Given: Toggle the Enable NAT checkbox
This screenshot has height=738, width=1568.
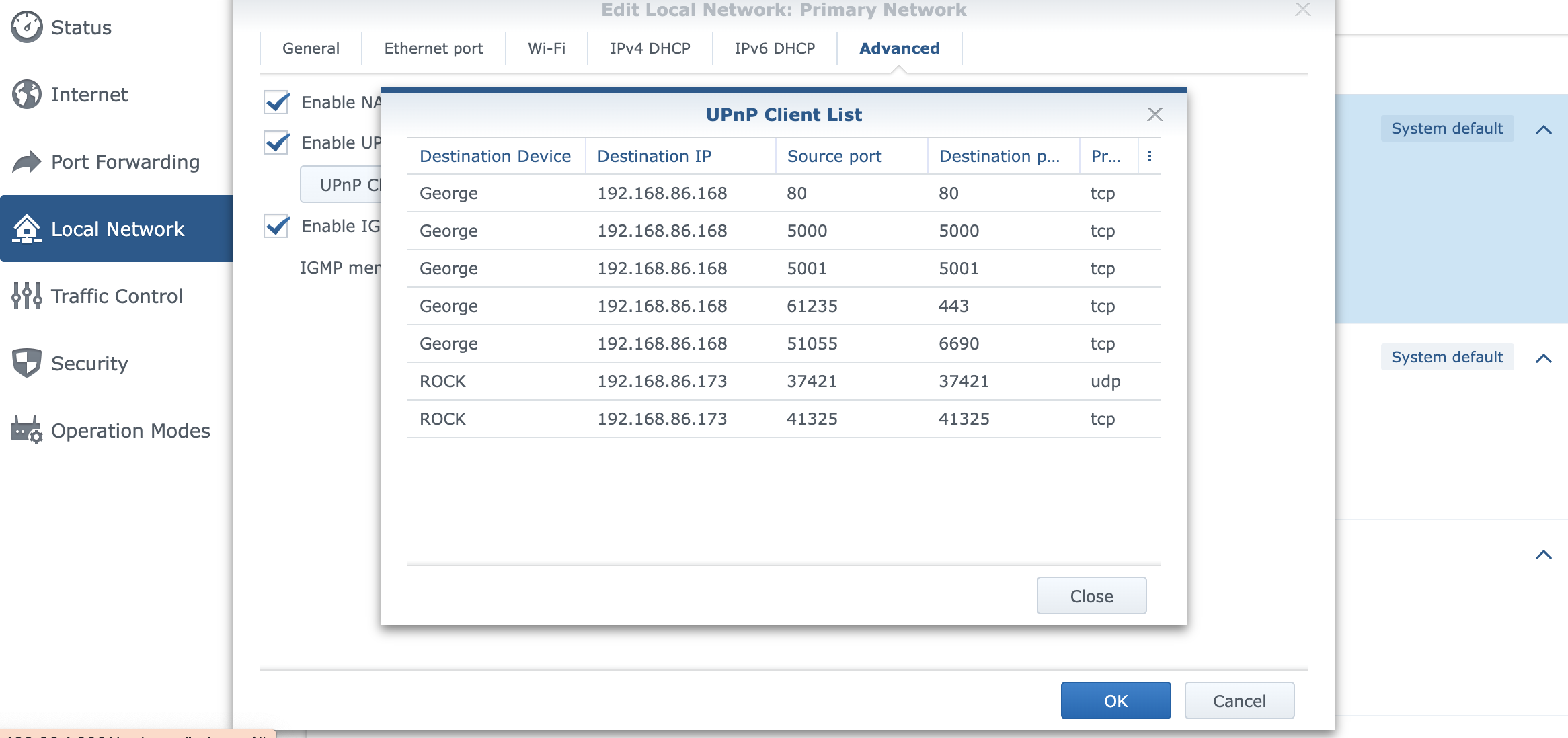Looking at the screenshot, I should pyautogui.click(x=277, y=103).
